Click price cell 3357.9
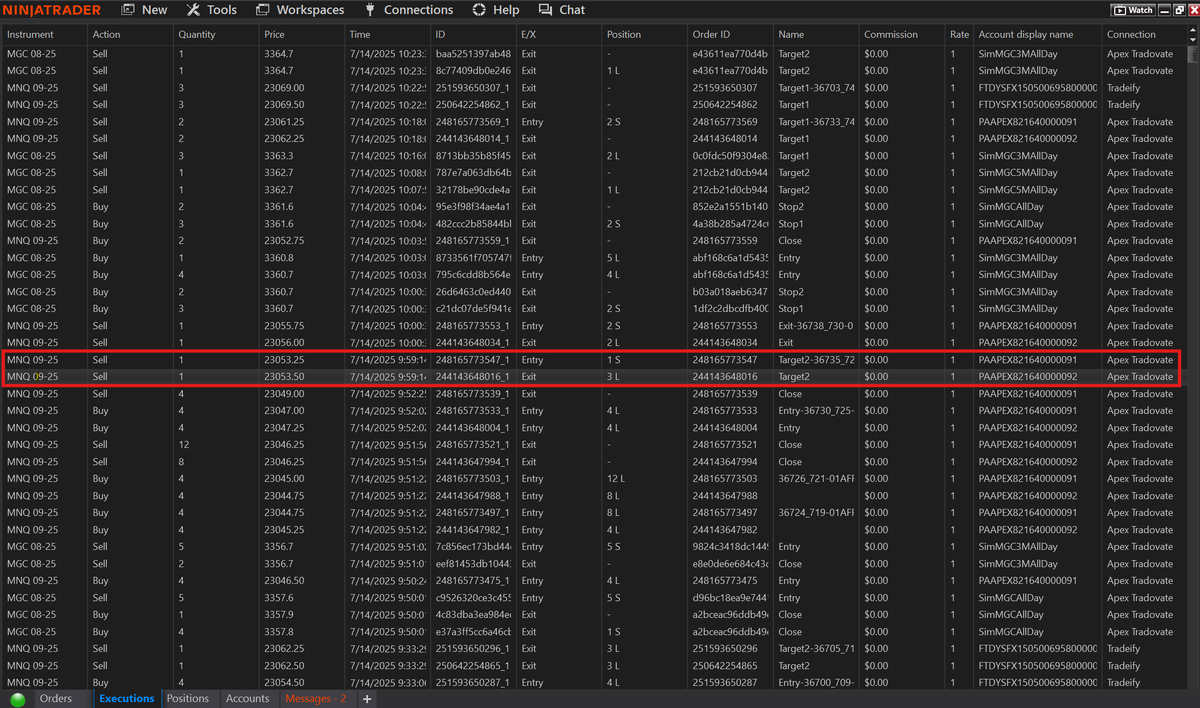Screen dimensions: 1200x708 302,615
